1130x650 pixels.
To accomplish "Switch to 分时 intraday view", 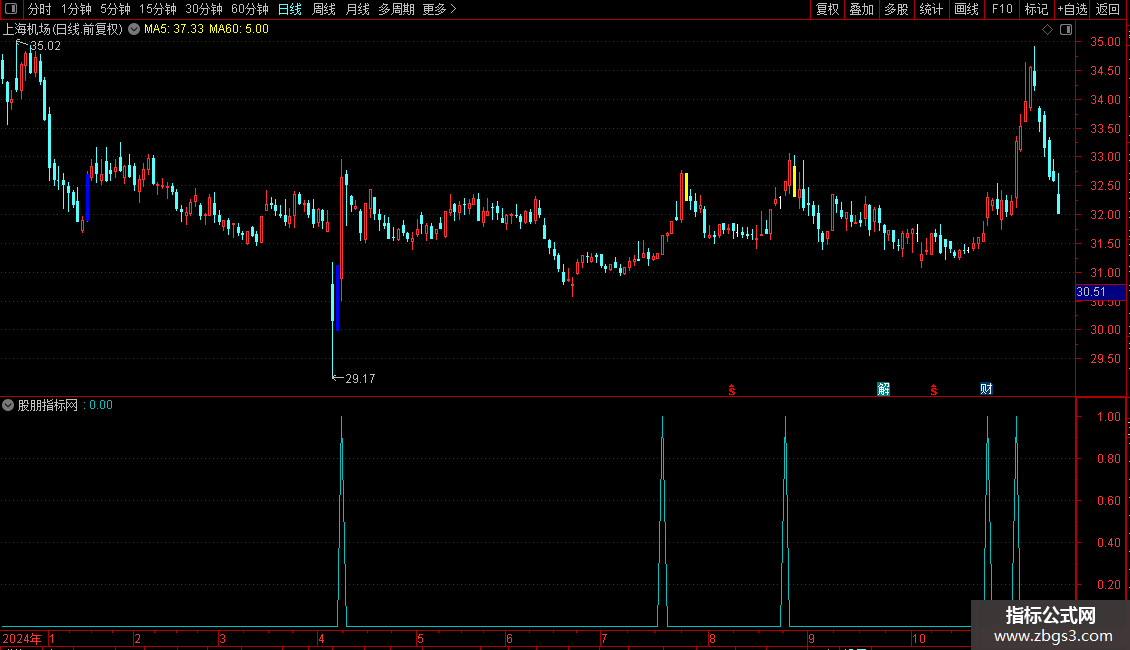I will coord(40,9).
